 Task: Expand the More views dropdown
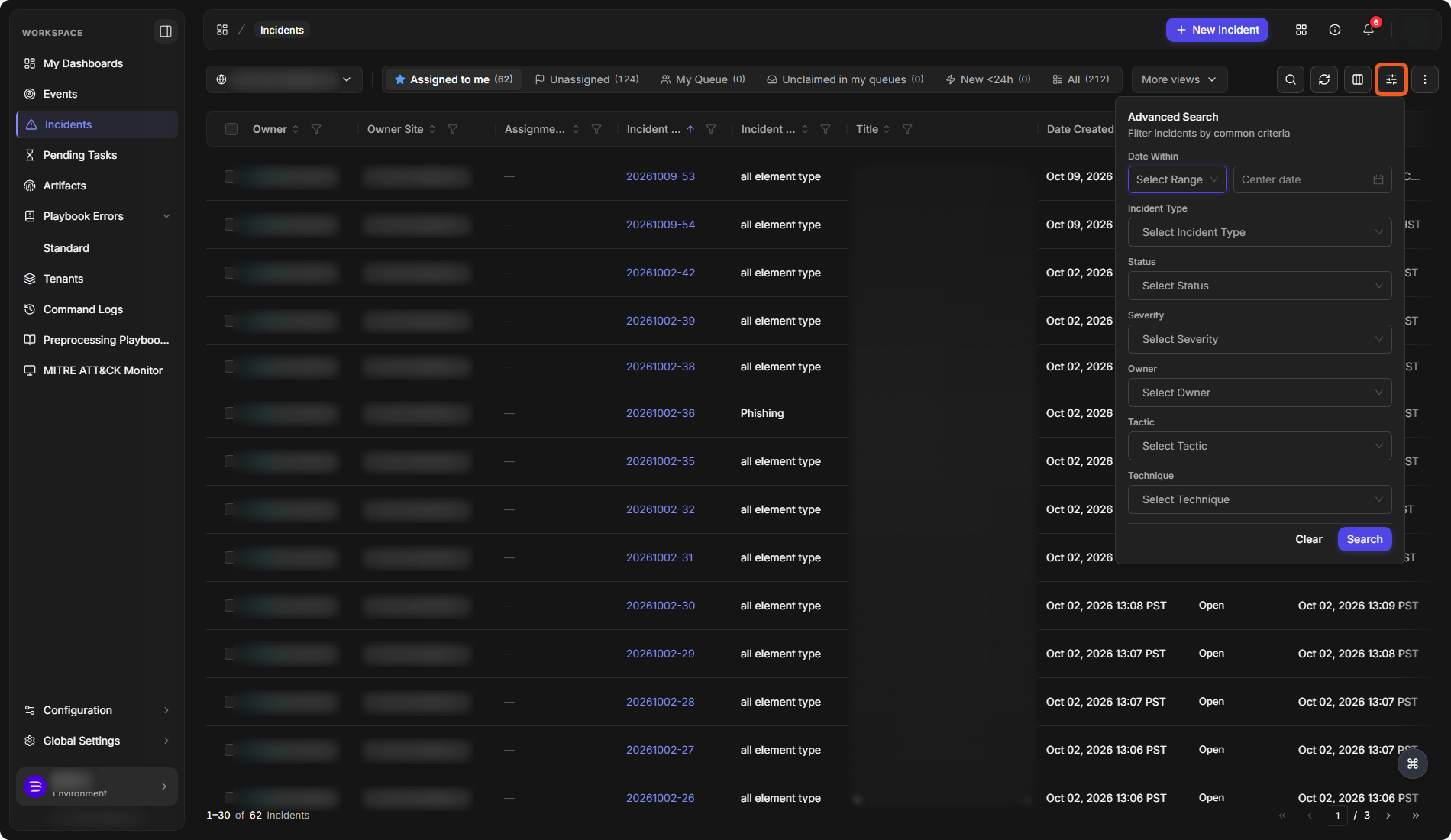tap(1179, 79)
